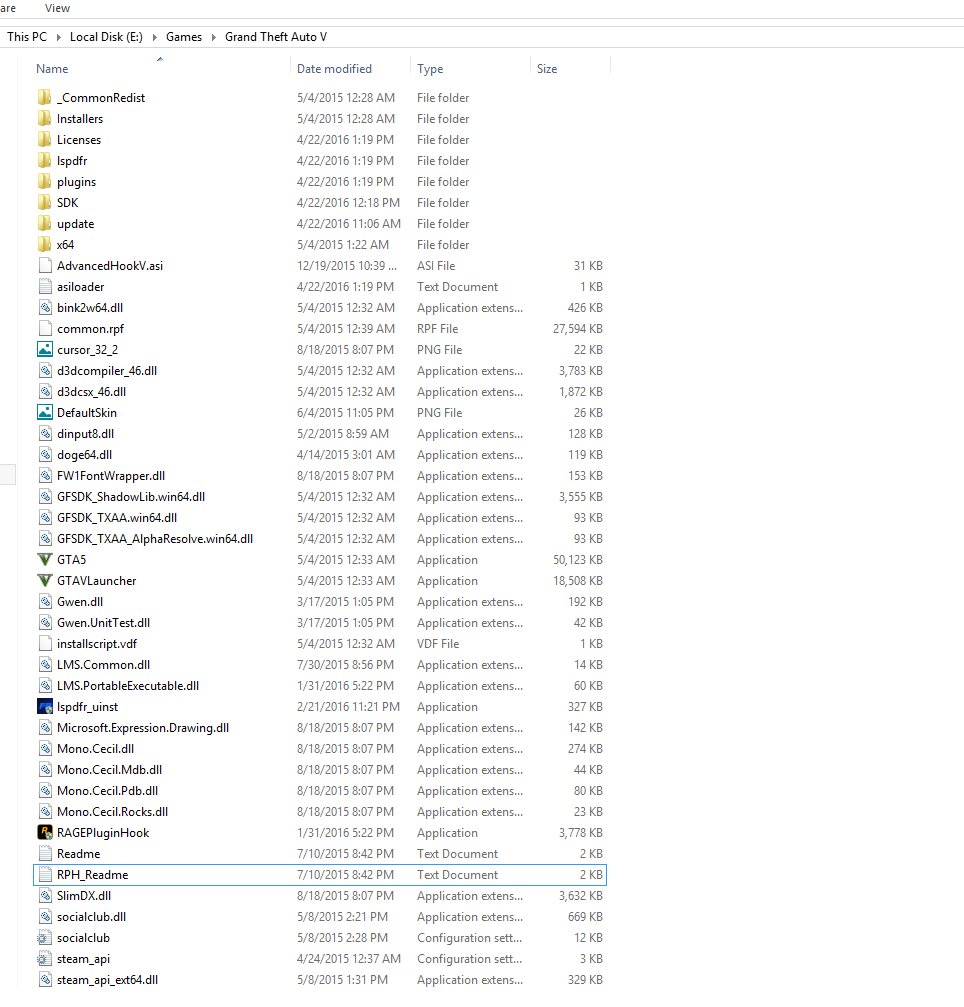Viewport: 964px width, 1007px height.
Task: Click the Installers folder icon
Action: [x=45, y=118]
